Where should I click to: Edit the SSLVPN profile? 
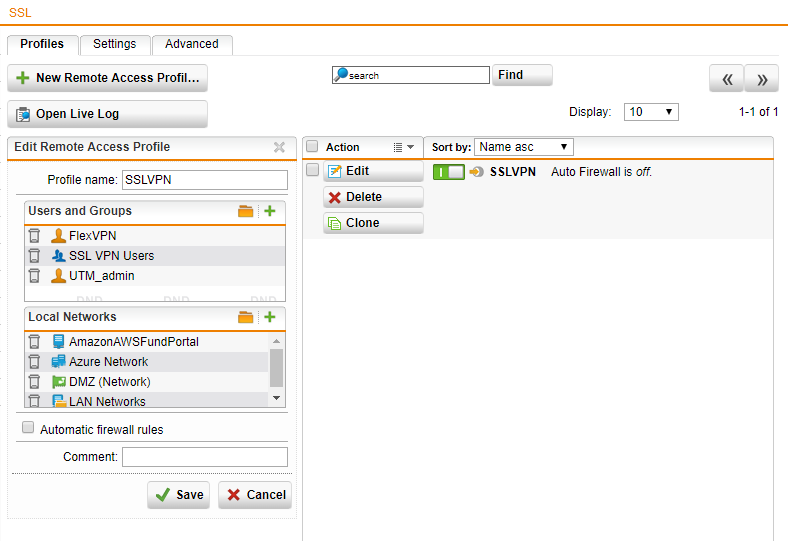(373, 171)
